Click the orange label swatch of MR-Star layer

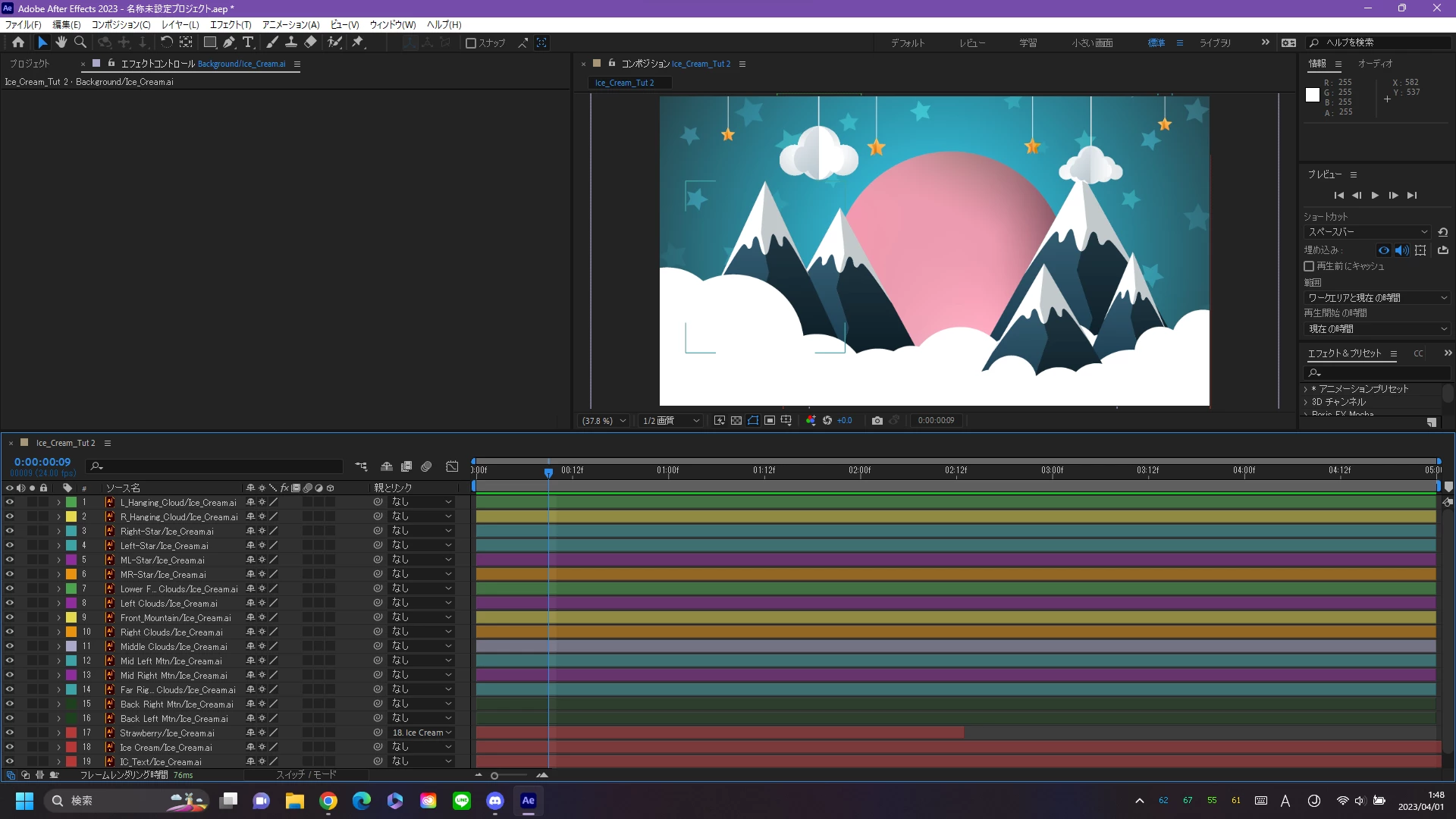click(71, 574)
